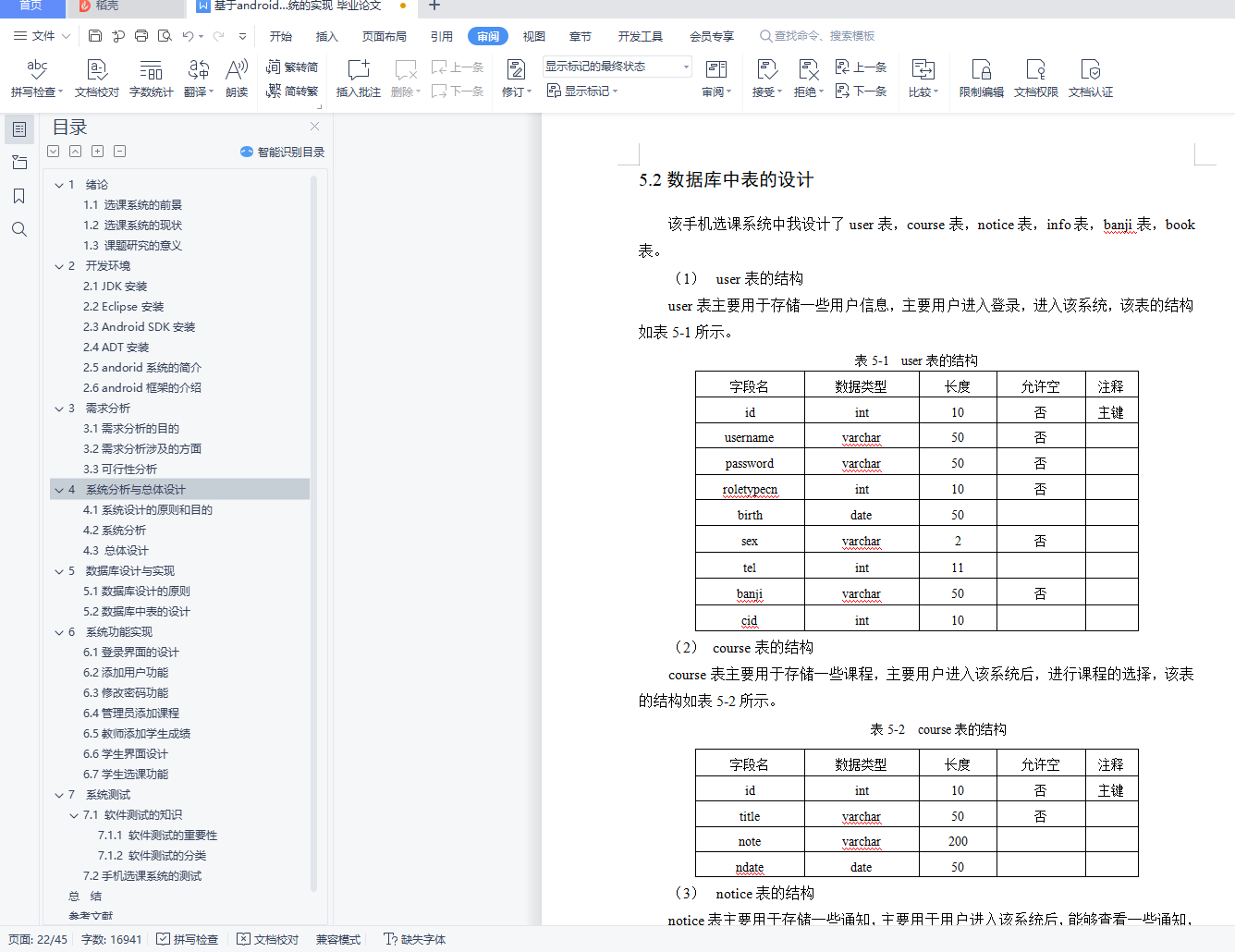Viewport: 1235px width, 952px height.
Task: Go to previous change 上一条 beside 拒绝
Action: (x=861, y=67)
